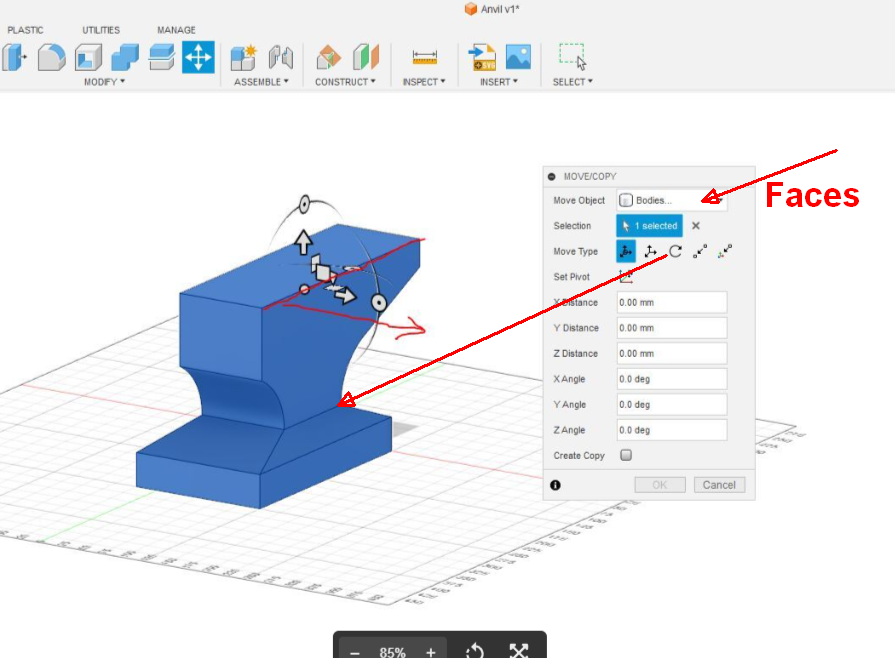
Task: Switch to the Utilities tab
Action: [101, 29]
